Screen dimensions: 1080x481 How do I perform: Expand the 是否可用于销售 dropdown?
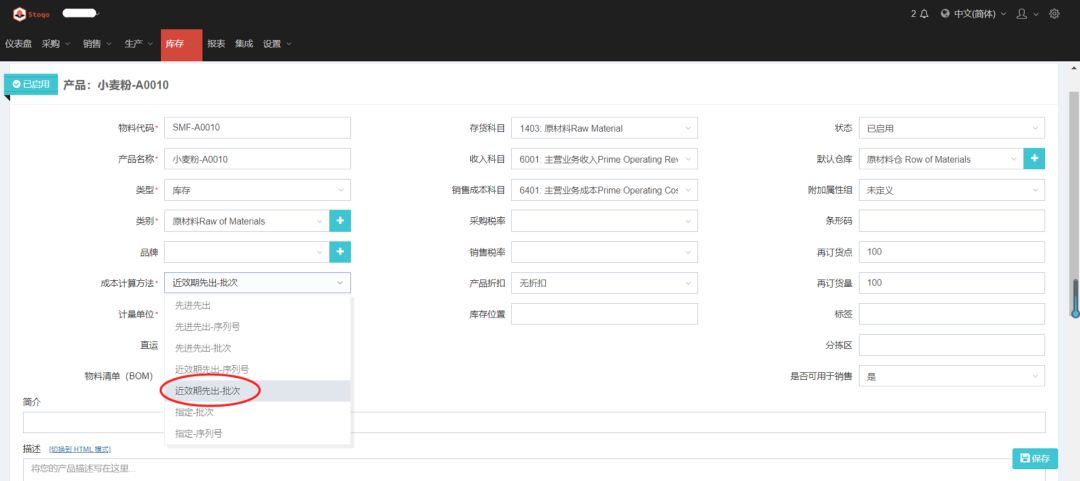[951, 376]
